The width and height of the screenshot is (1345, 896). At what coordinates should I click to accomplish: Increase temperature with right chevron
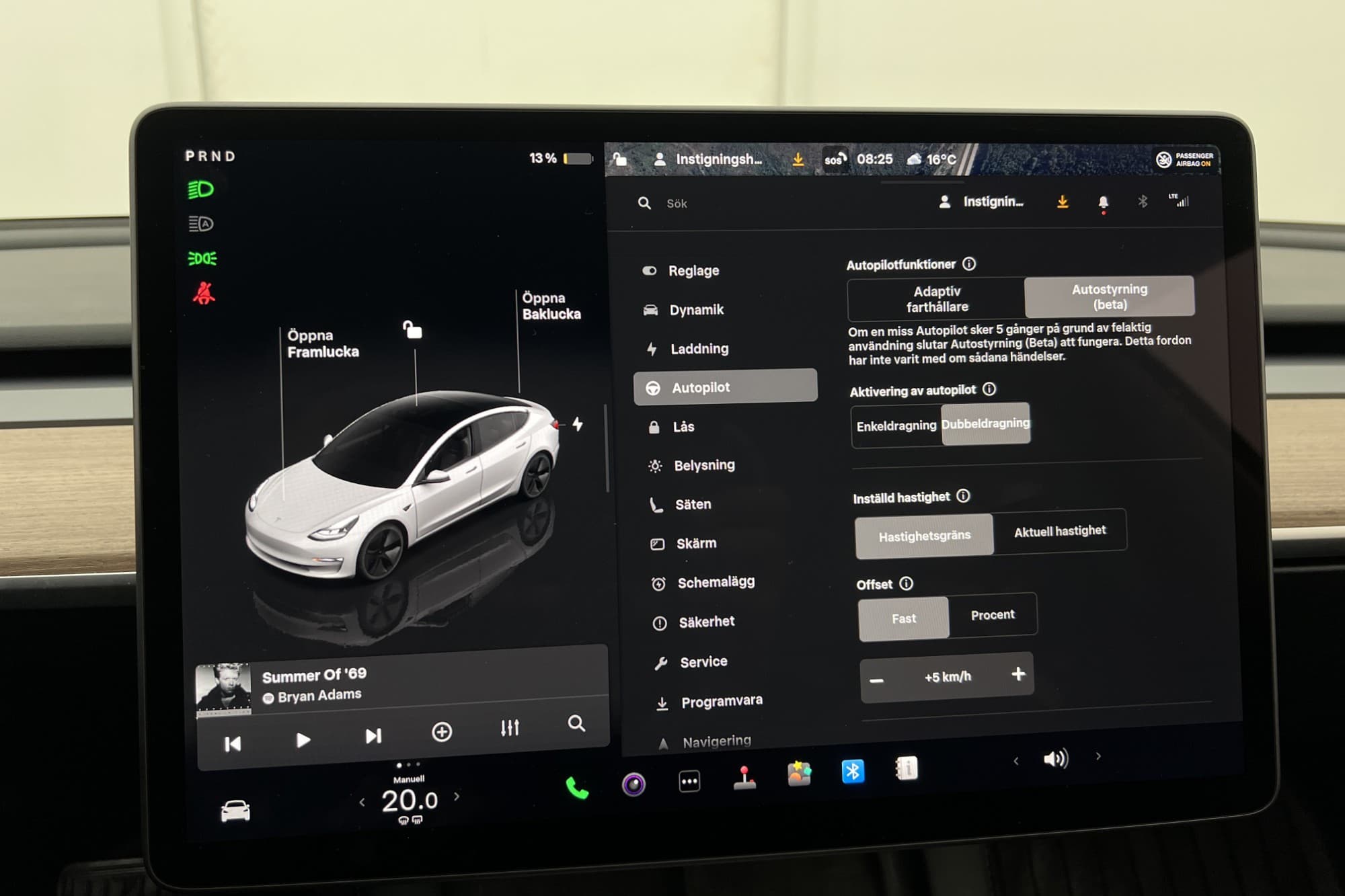[457, 797]
